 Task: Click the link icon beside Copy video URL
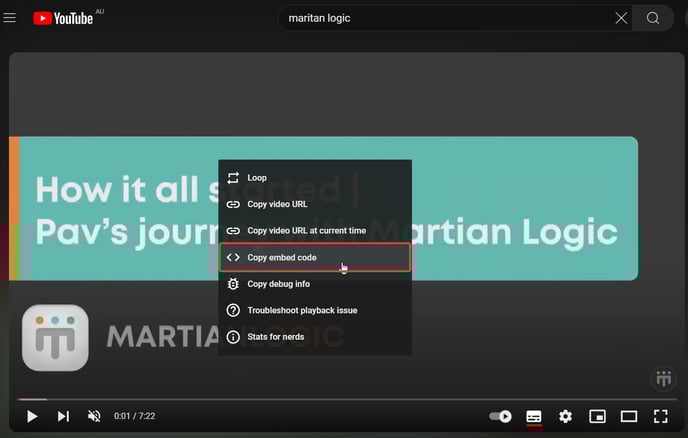[233, 204]
